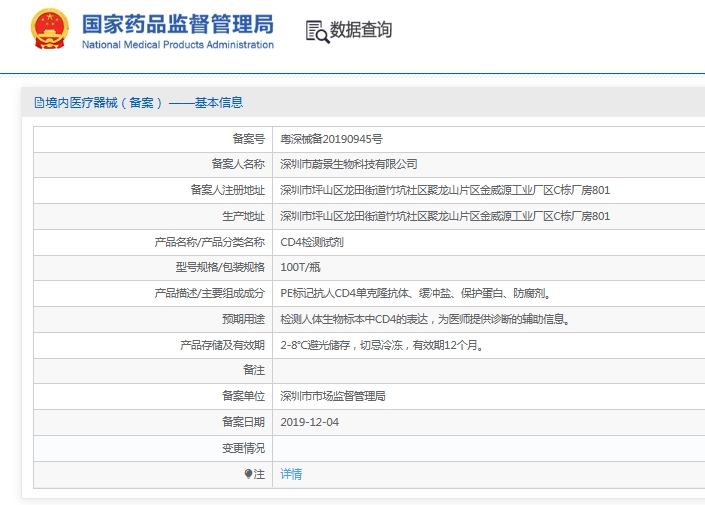Screen dimensions: 705x505
Task: Select the date 2019-12-04
Action: [x=309, y=422]
